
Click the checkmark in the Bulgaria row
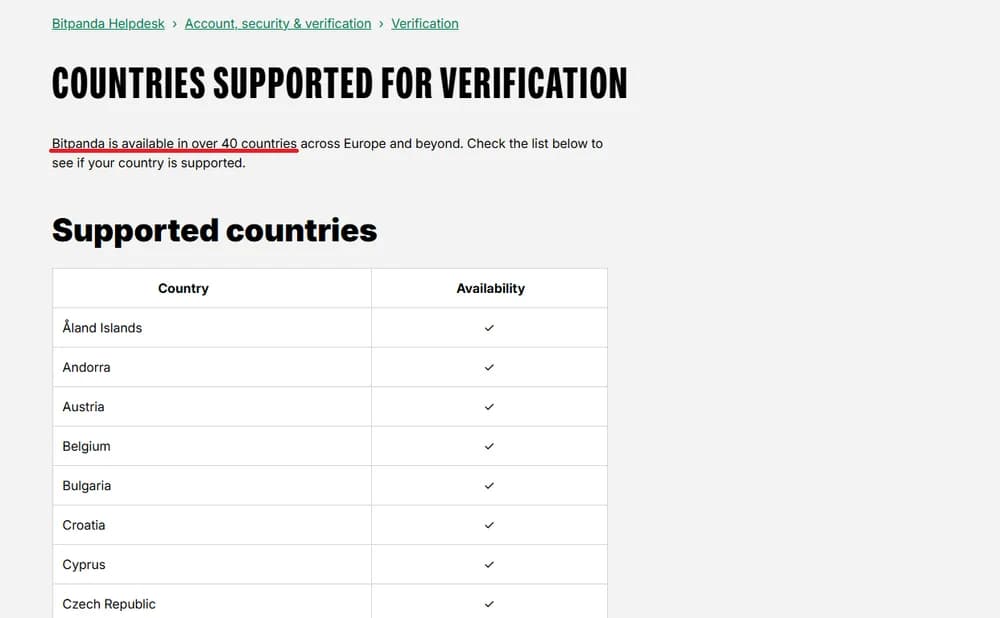(x=489, y=485)
